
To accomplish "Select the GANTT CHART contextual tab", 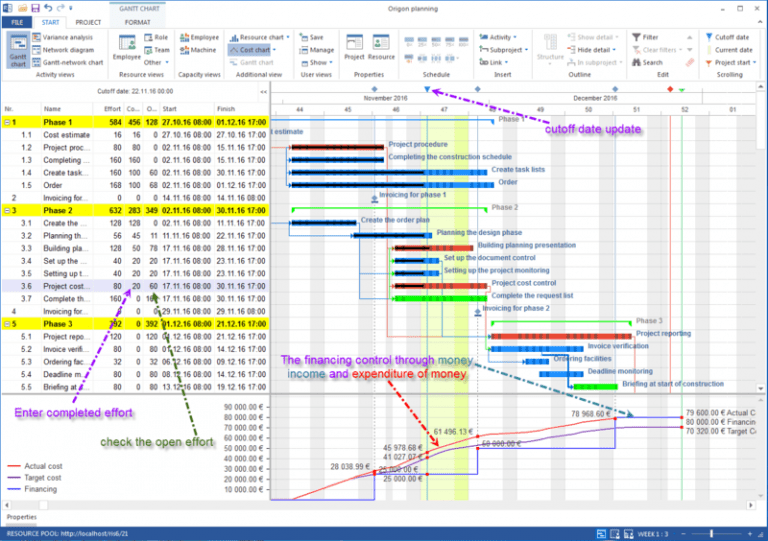I will [x=139, y=9].
